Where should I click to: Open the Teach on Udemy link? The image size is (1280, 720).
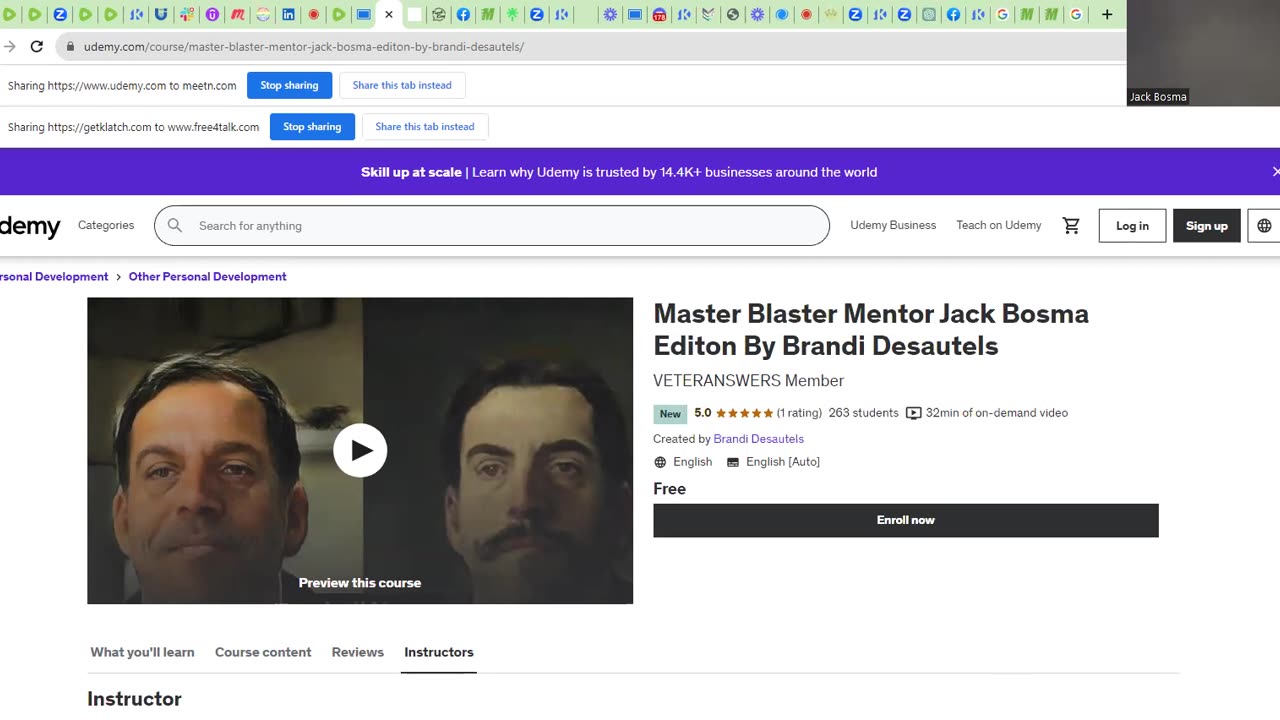[x=998, y=226]
